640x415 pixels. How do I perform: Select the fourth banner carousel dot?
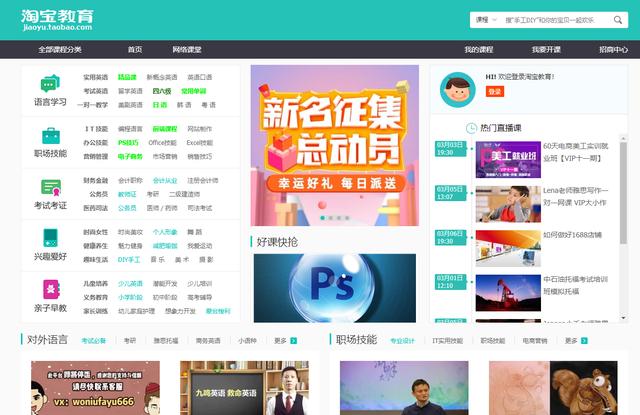[x=347, y=218]
